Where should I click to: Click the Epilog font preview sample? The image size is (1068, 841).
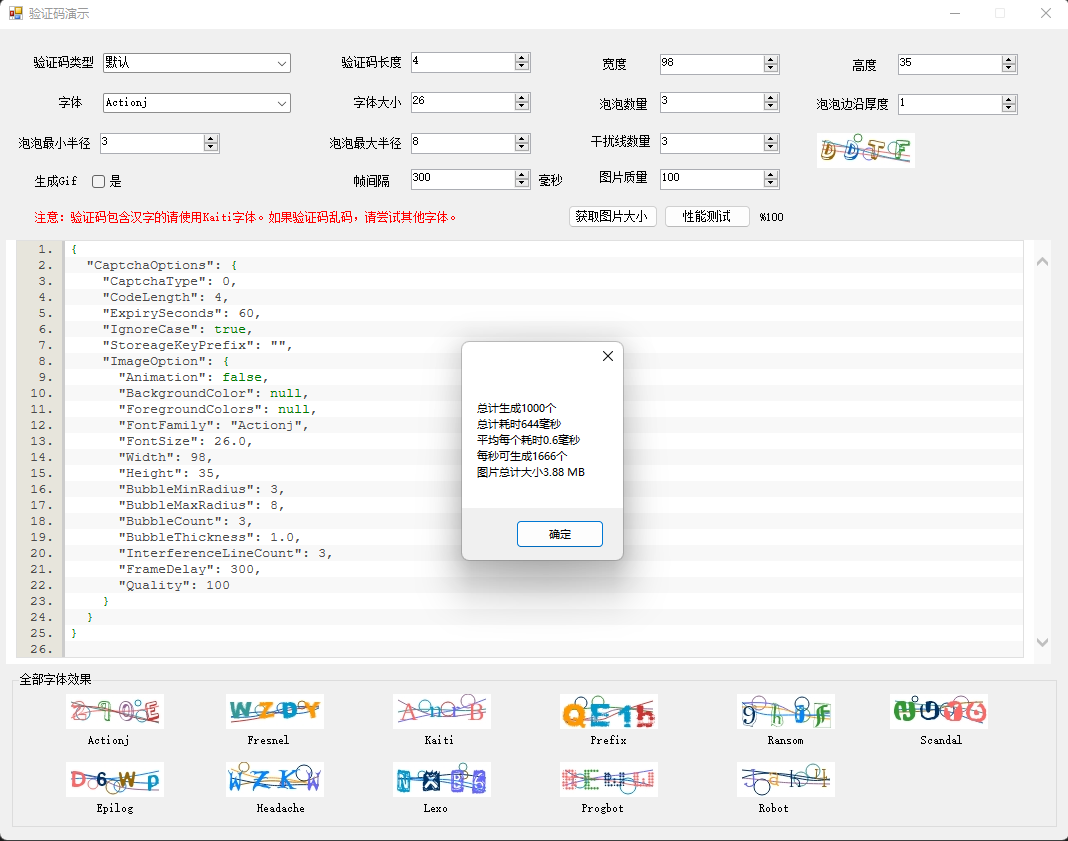click(x=115, y=779)
